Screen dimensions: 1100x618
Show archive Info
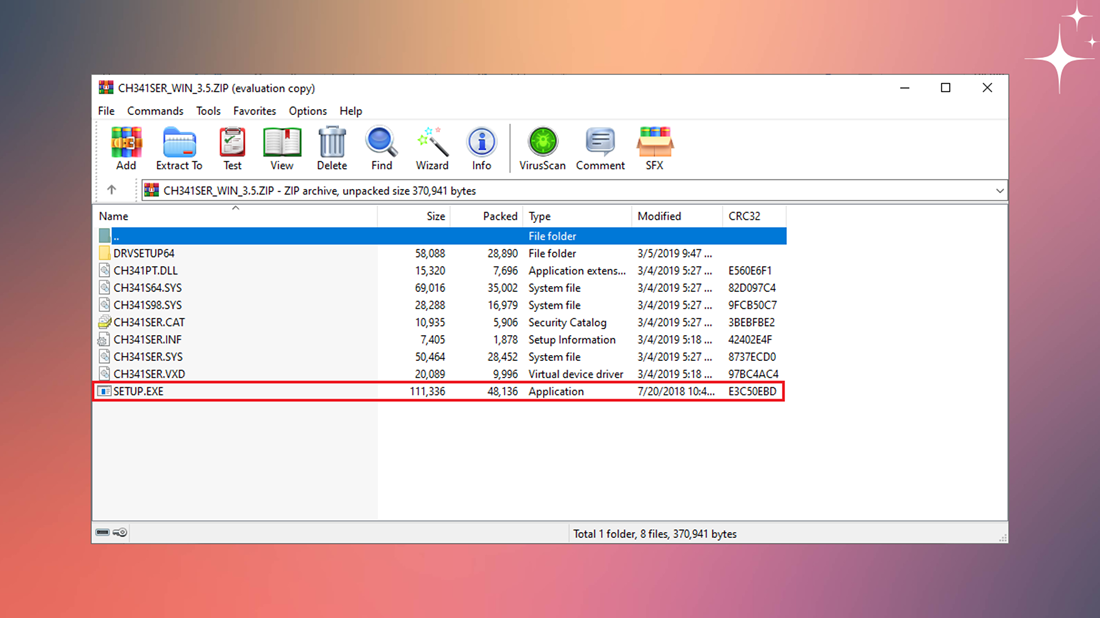[x=481, y=149]
